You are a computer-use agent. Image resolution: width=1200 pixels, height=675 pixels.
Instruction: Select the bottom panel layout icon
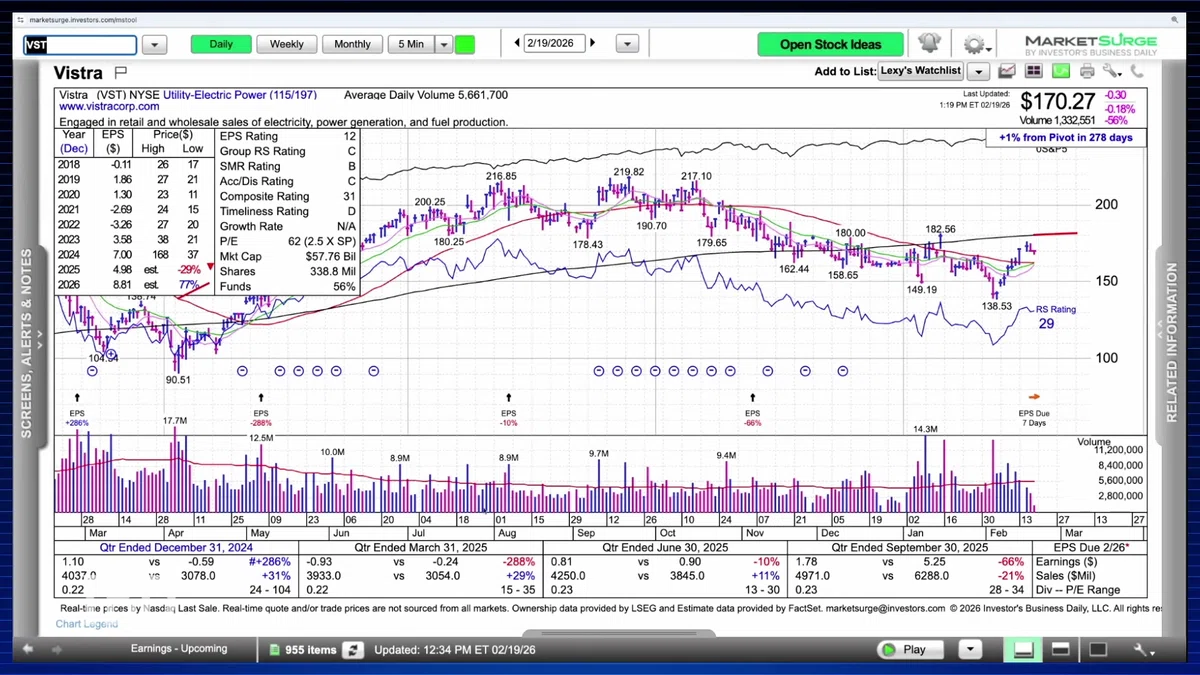[1023, 650]
